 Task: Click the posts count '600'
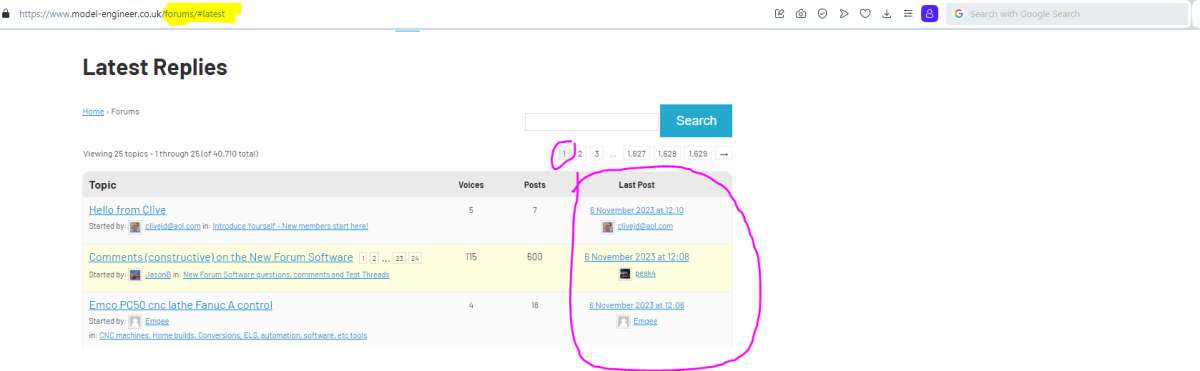pyautogui.click(x=535, y=257)
